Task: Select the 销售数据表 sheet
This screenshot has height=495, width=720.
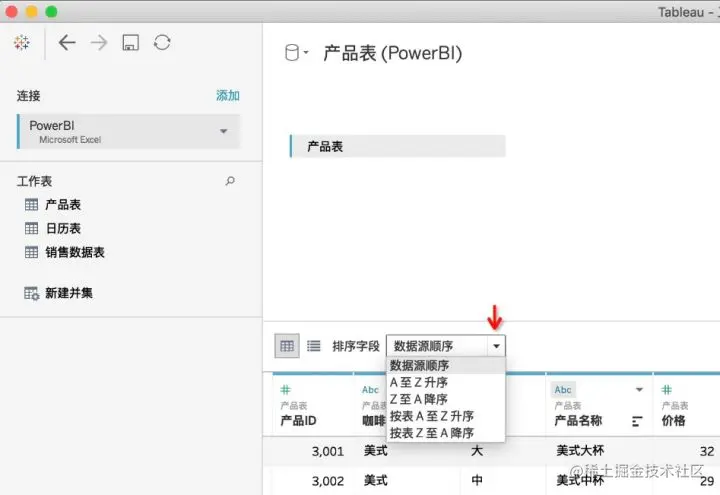Action: pyautogui.click(x=75, y=252)
